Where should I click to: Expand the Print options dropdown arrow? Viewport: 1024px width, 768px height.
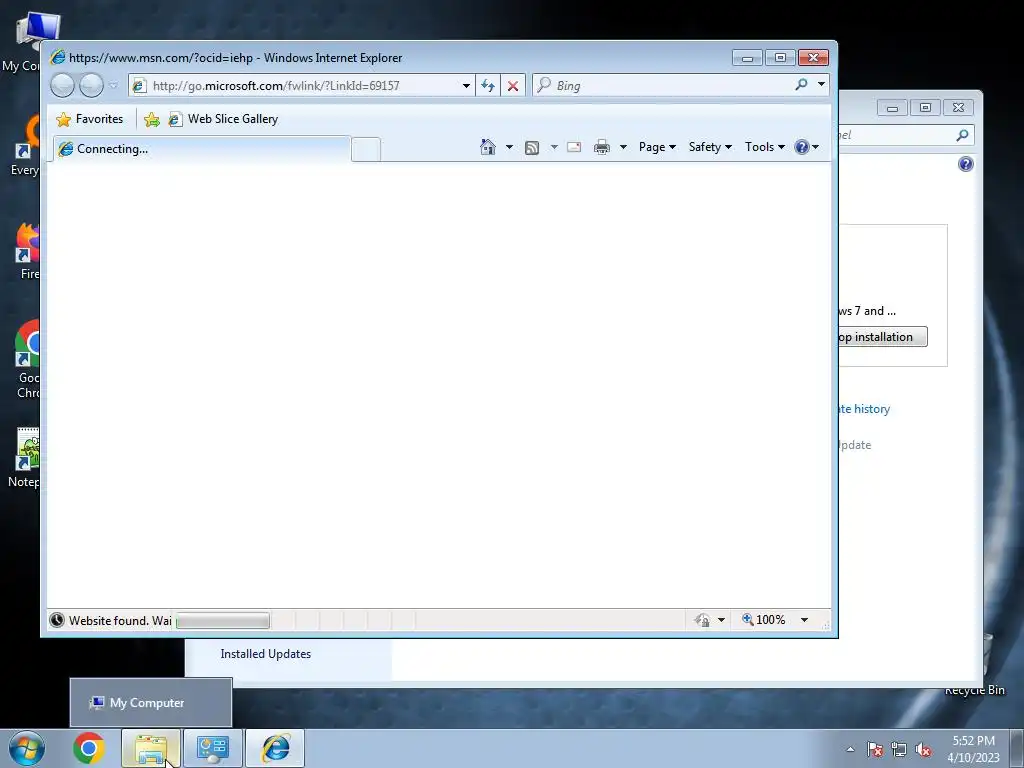click(623, 147)
